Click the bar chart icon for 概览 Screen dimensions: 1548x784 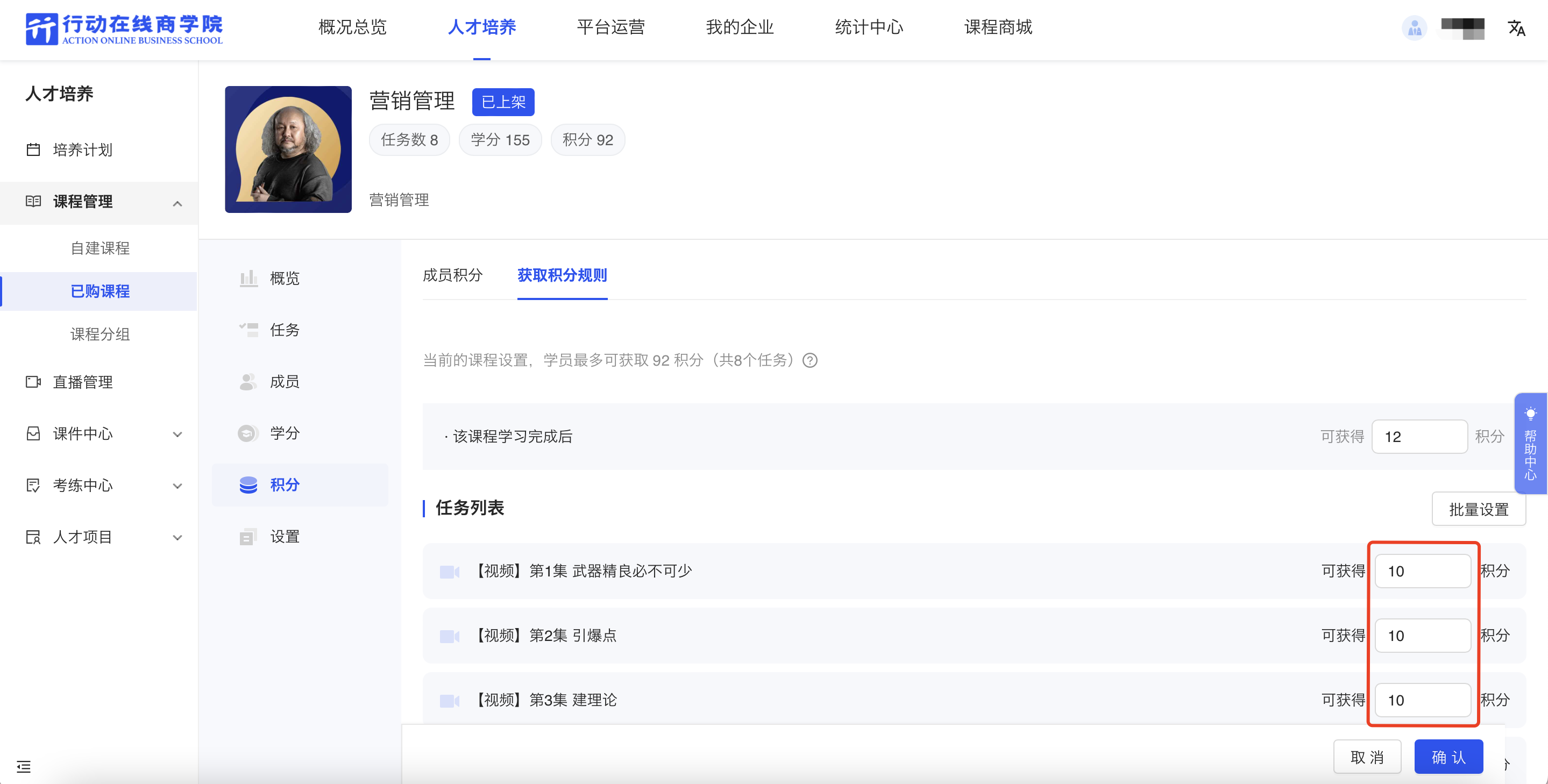pos(248,278)
